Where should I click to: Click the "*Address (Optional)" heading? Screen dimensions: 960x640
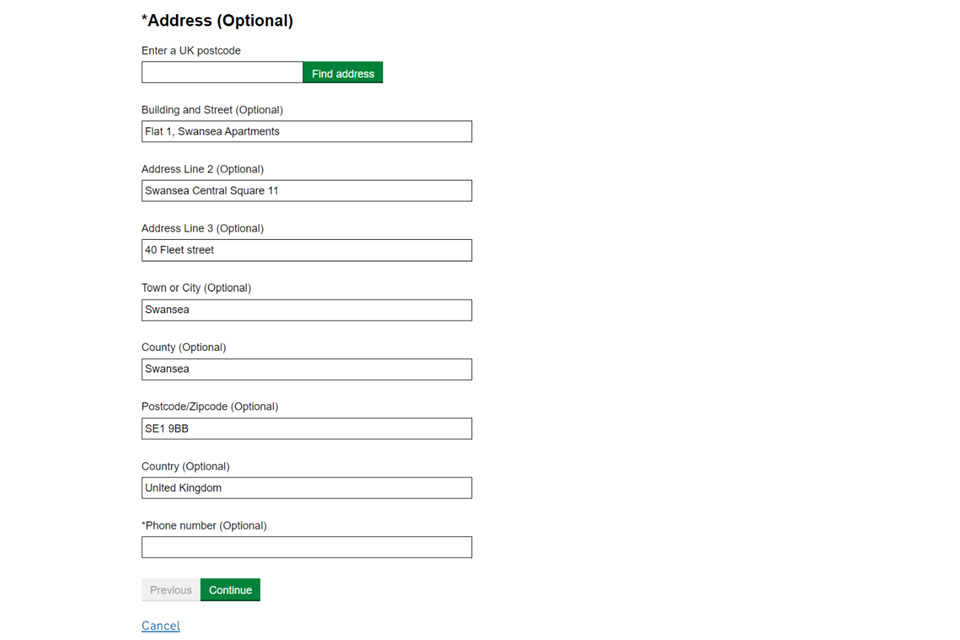217,21
